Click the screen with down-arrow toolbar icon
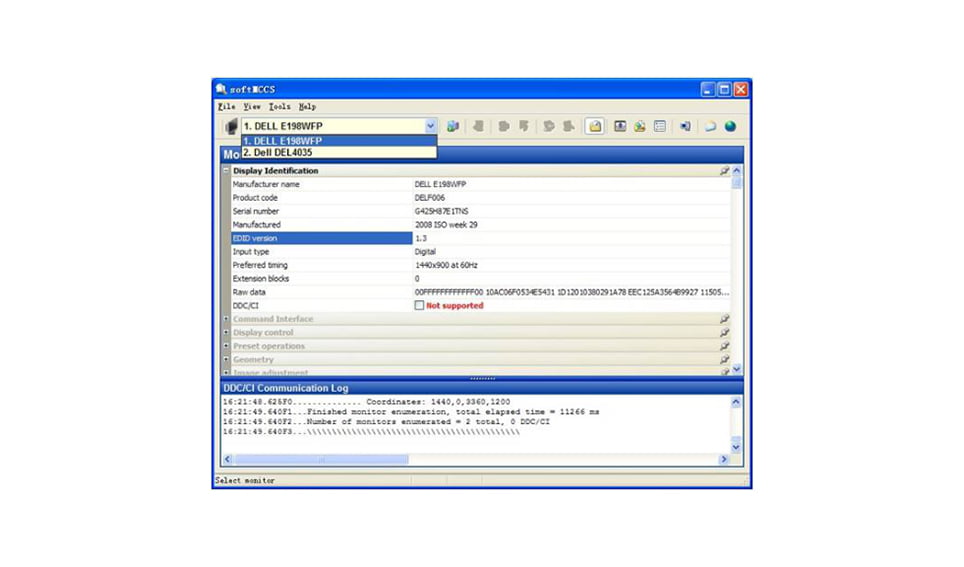The height and width of the screenshot is (567, 964). click(620, 126)
